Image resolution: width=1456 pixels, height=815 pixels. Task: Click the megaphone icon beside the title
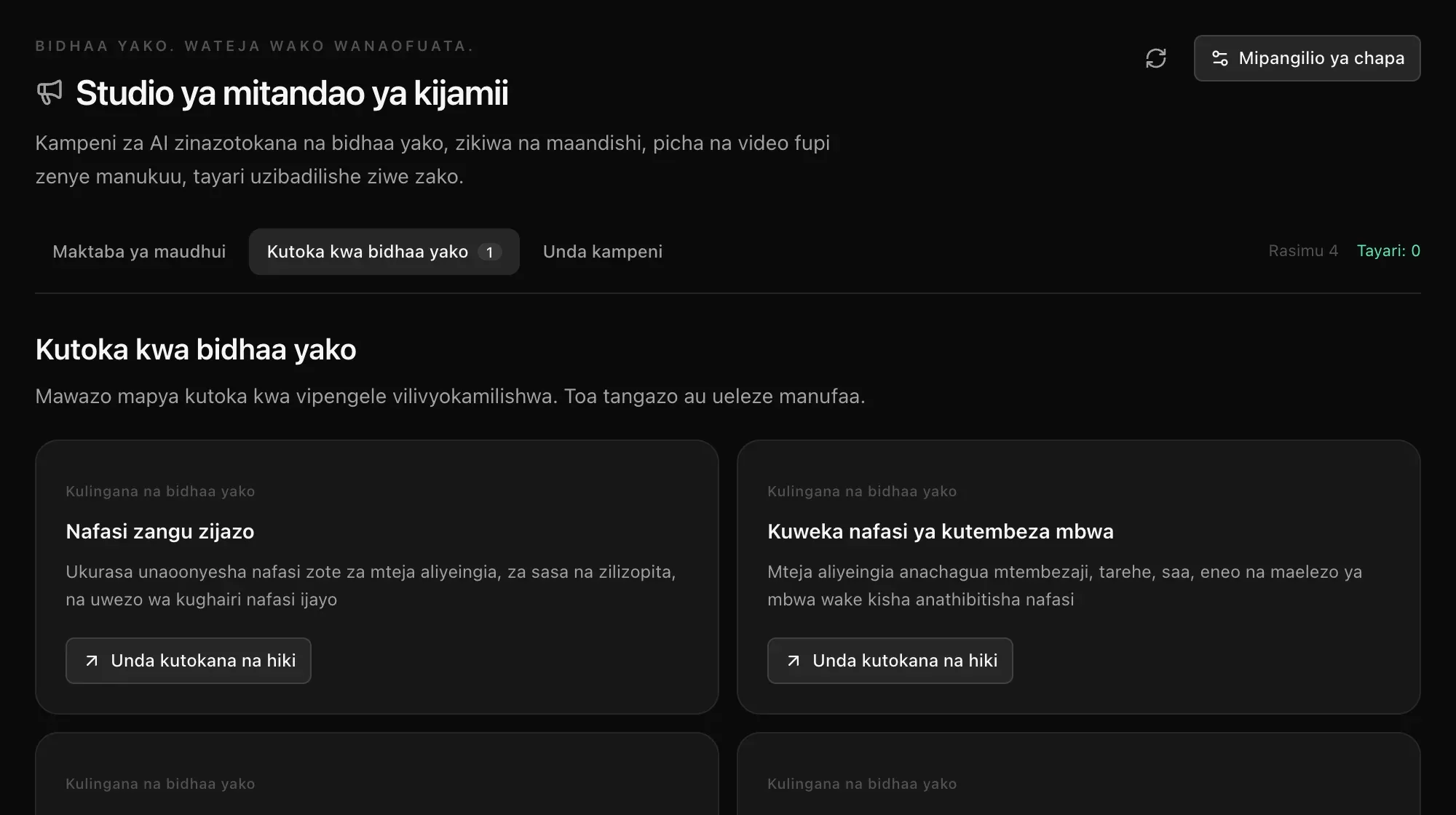pyautogui.click(x=50, y=92)
